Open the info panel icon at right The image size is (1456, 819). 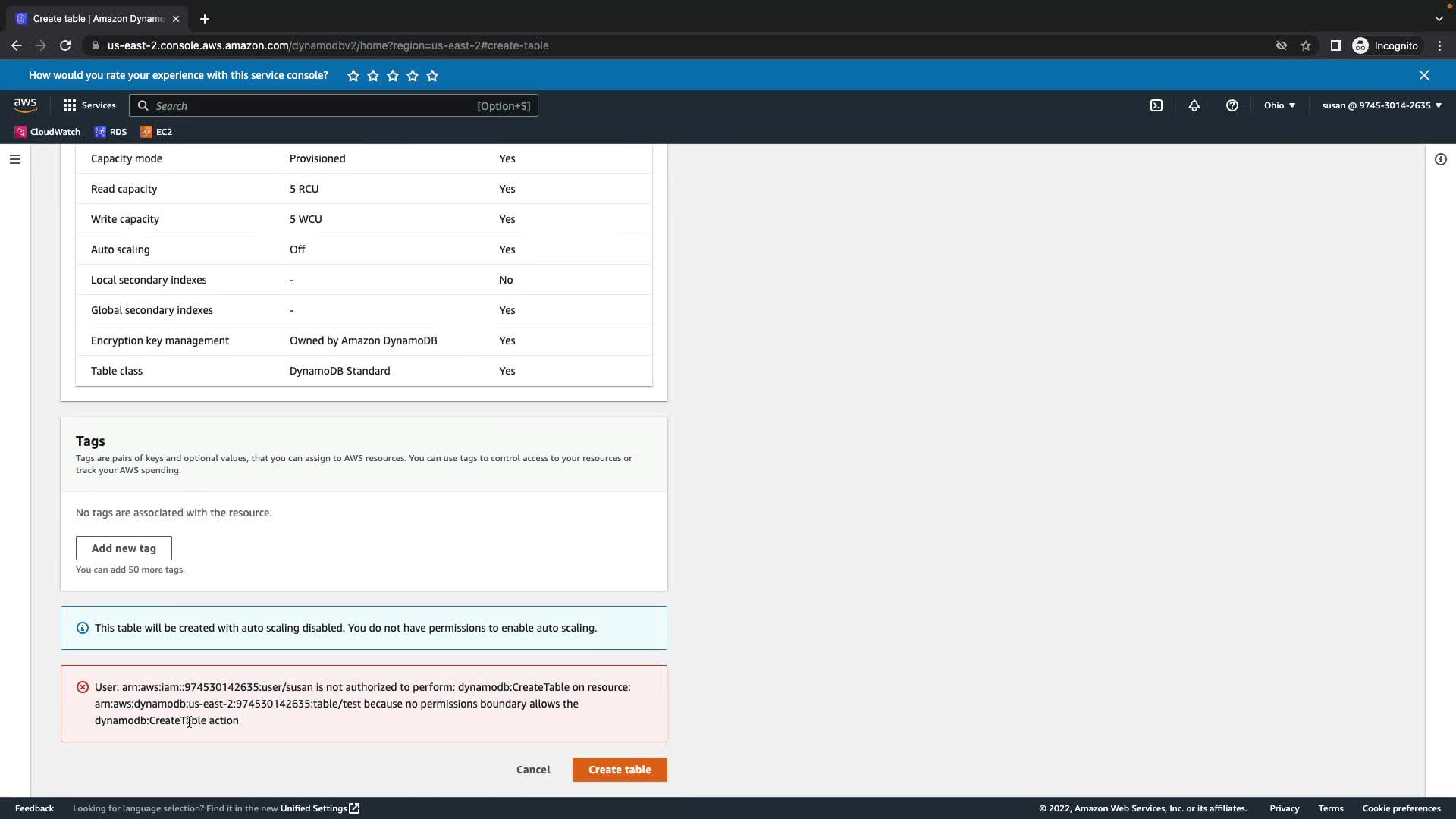(1440, 159)
